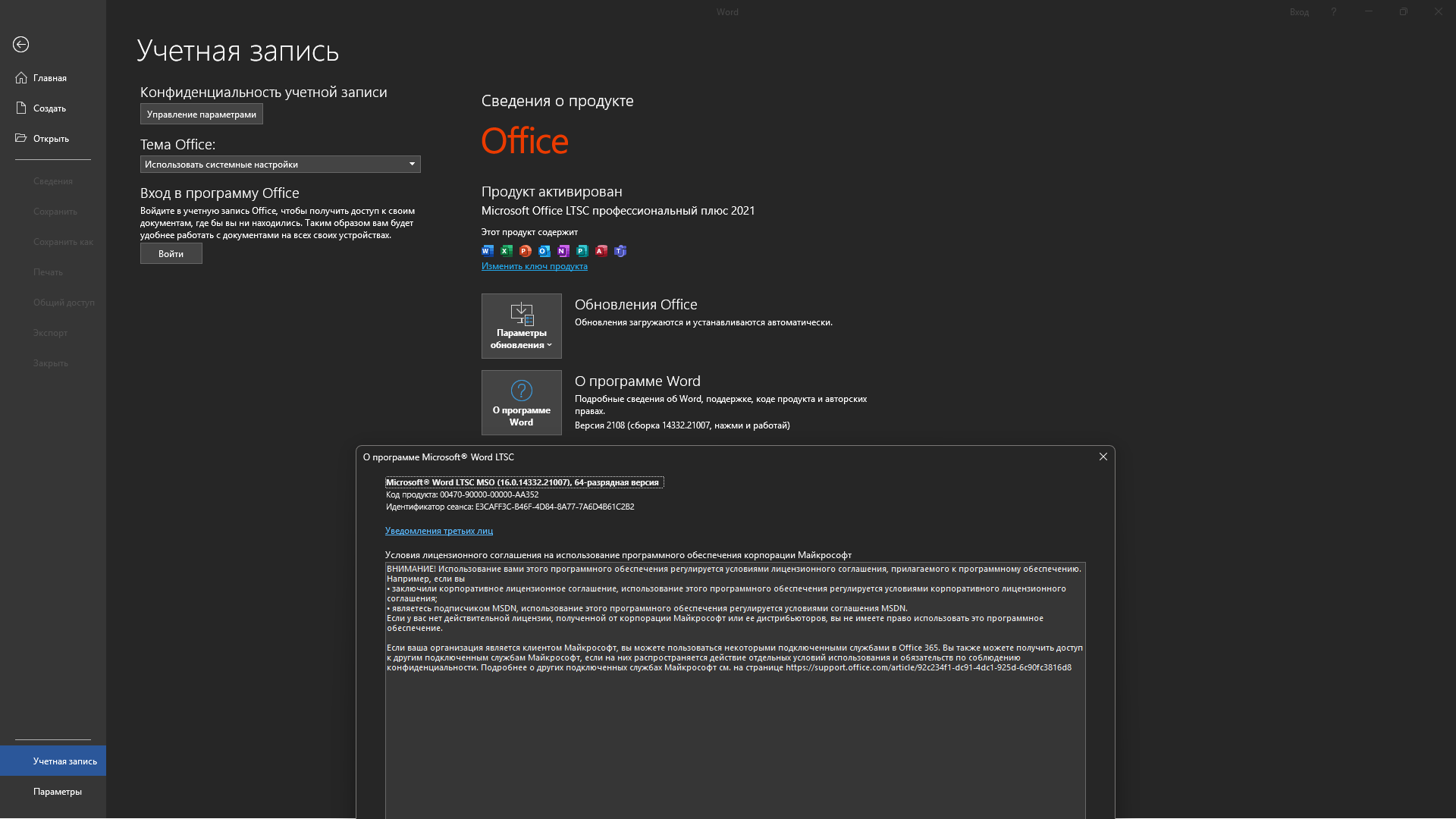Click the Teams icon in product list
The image size is (1456, 819).
pos(620,251)
